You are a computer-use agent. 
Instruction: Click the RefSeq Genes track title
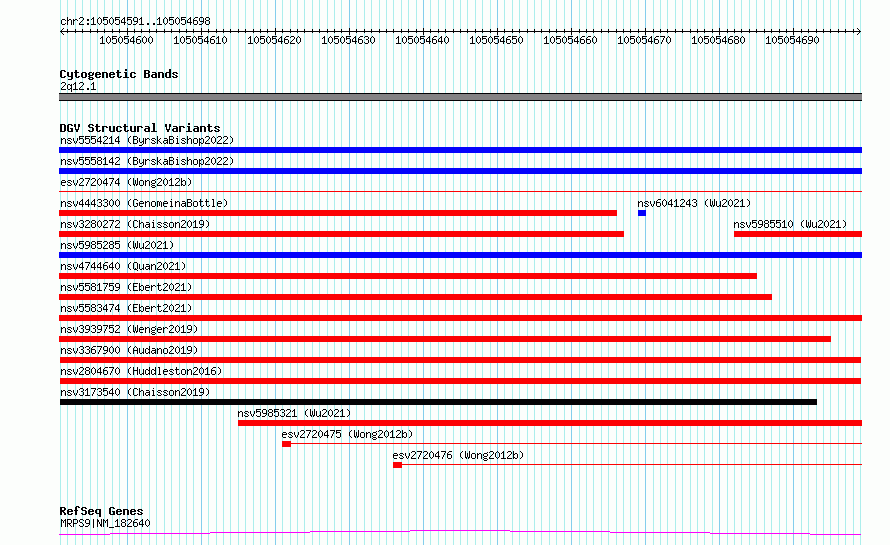[101, 511]
